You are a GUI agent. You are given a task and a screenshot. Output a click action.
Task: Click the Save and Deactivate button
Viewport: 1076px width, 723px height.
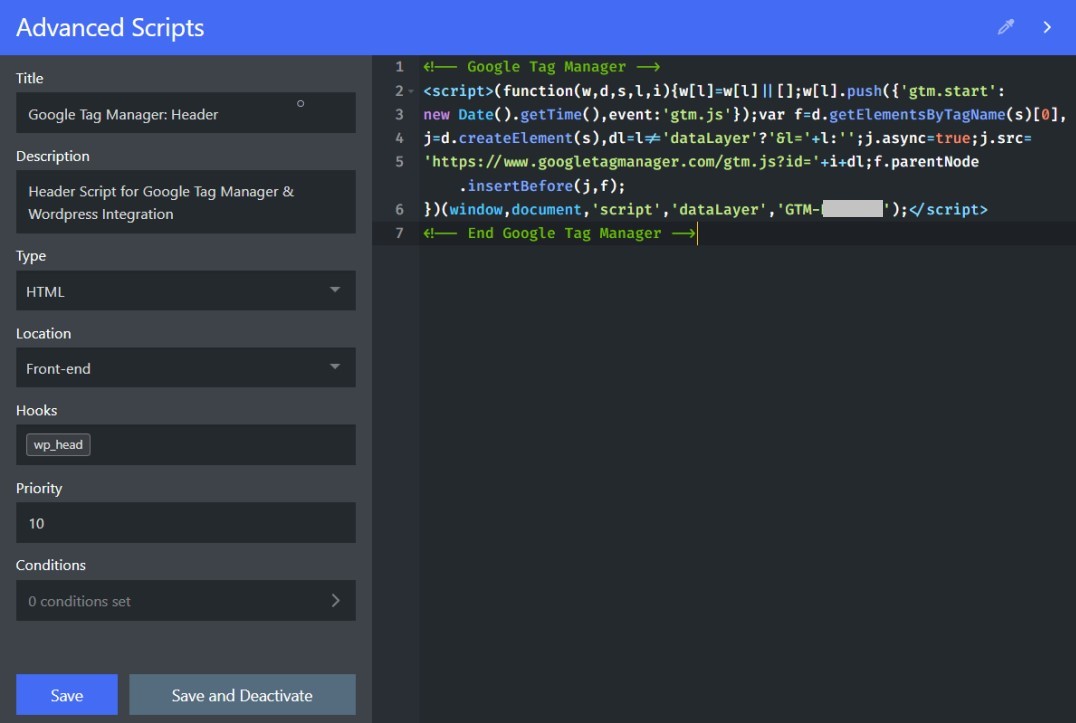click(242, 694)
